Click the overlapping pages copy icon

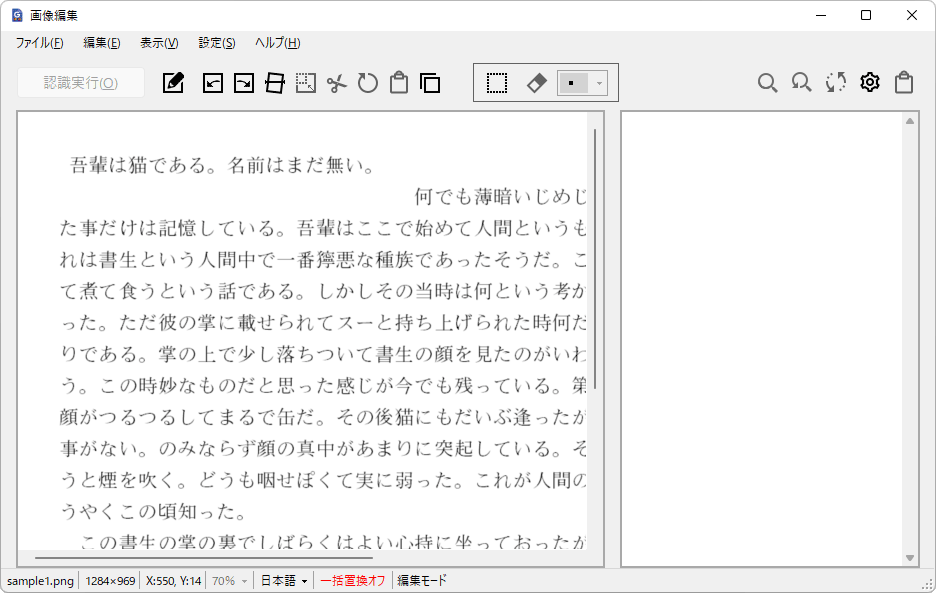[430, 83]
